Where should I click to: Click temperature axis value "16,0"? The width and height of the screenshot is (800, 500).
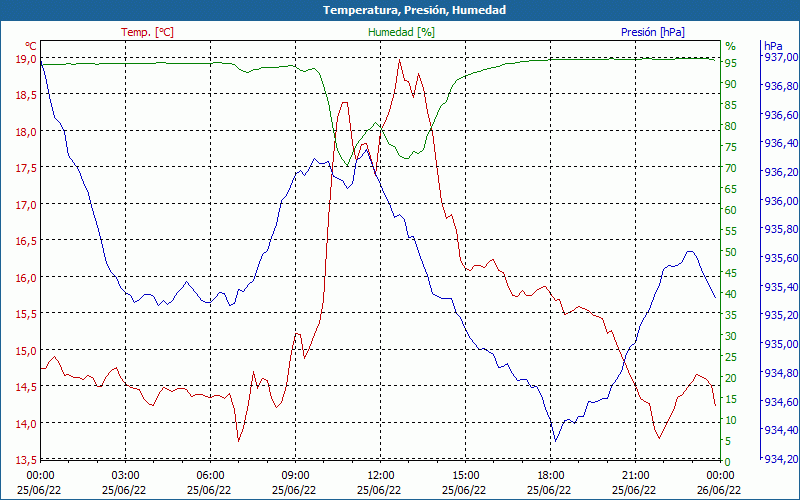[x=26, y=278]
